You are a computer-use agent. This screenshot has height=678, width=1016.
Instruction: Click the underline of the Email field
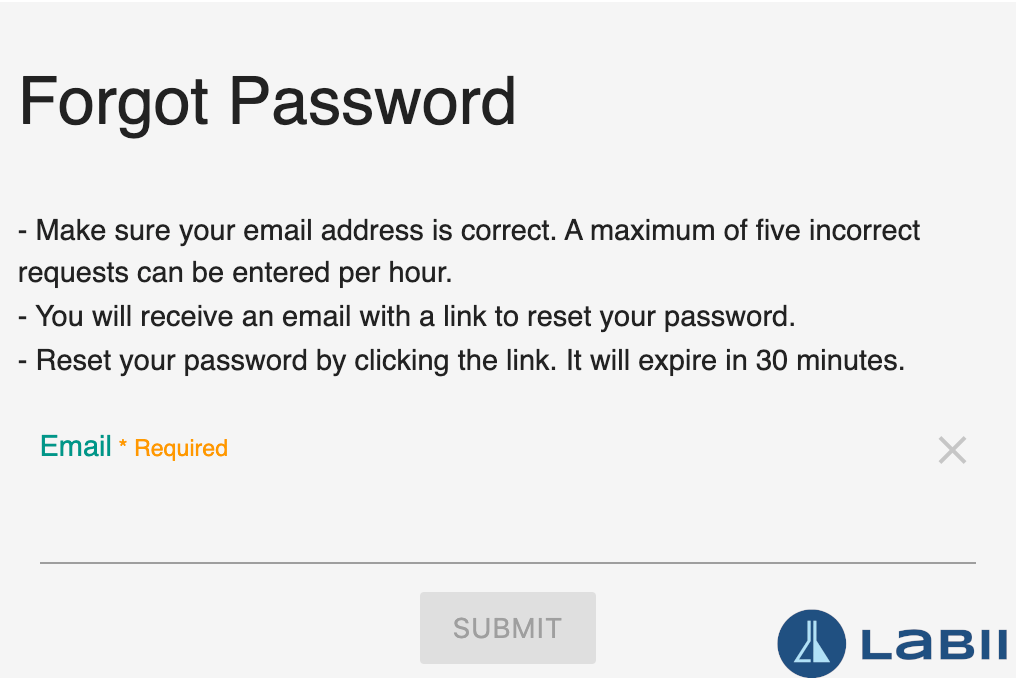507,563
